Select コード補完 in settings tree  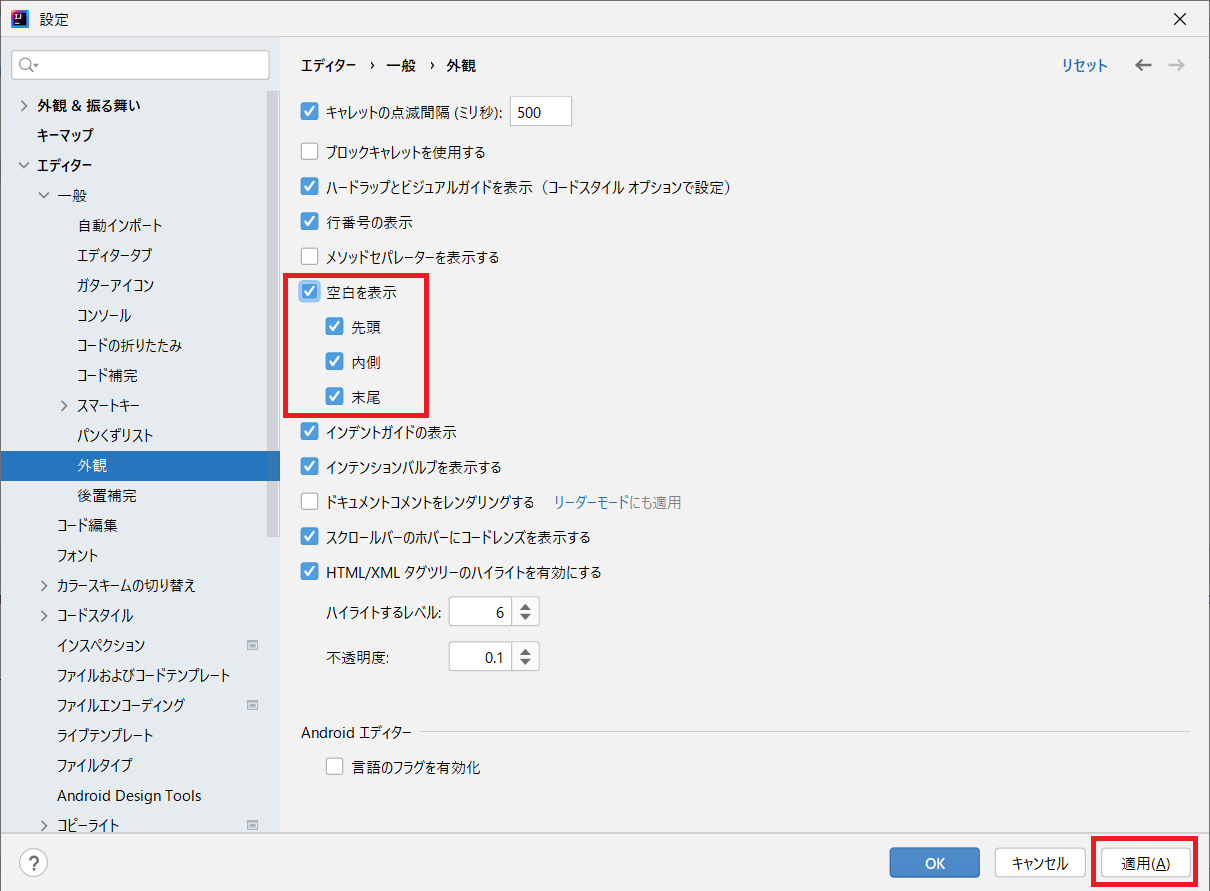click(x=107, y=375)
